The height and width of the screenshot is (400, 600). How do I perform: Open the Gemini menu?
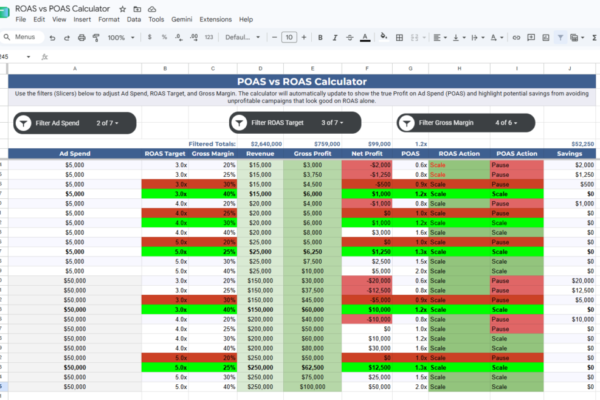(181, 20)
